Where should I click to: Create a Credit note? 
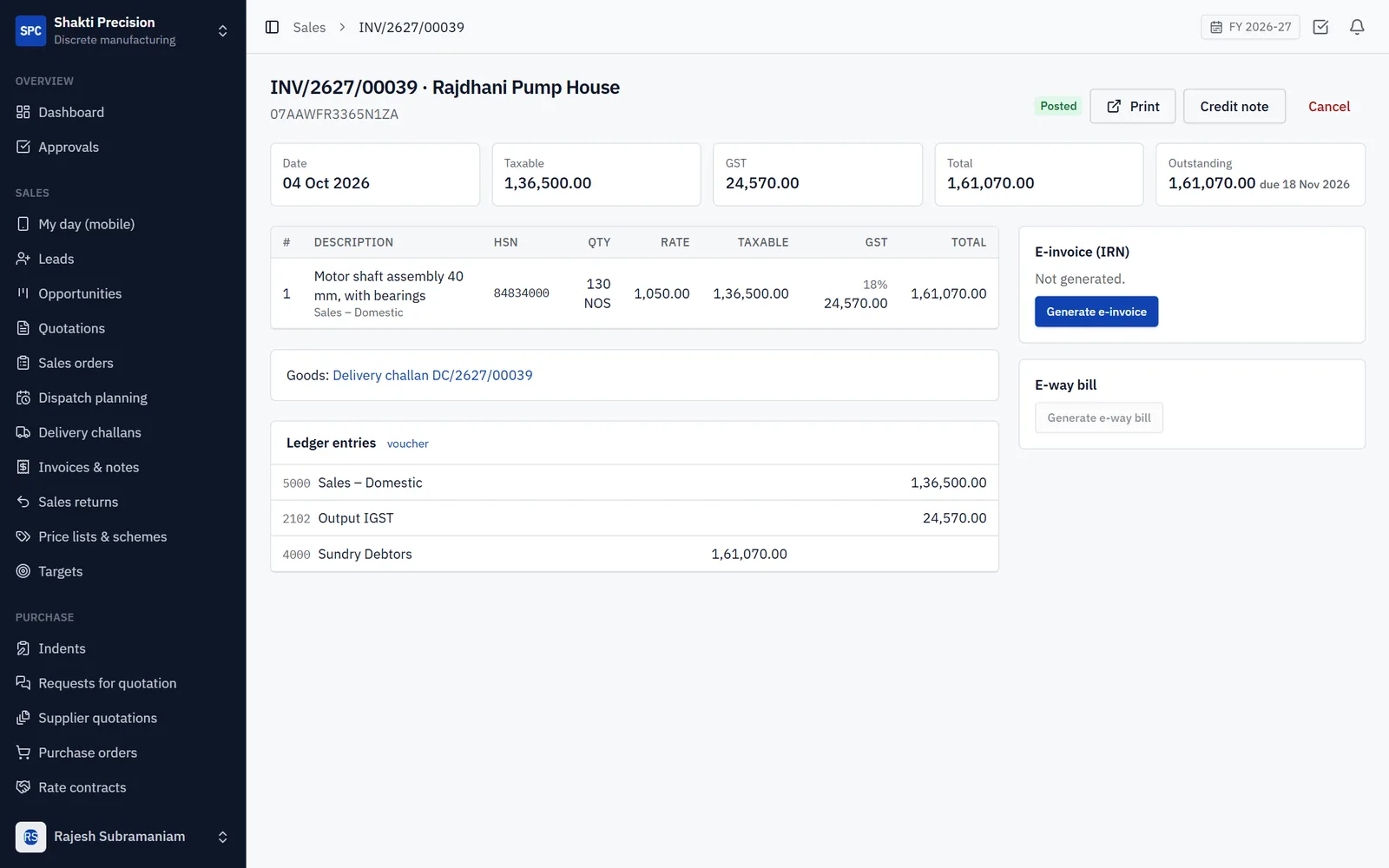tap(1234, 106)
